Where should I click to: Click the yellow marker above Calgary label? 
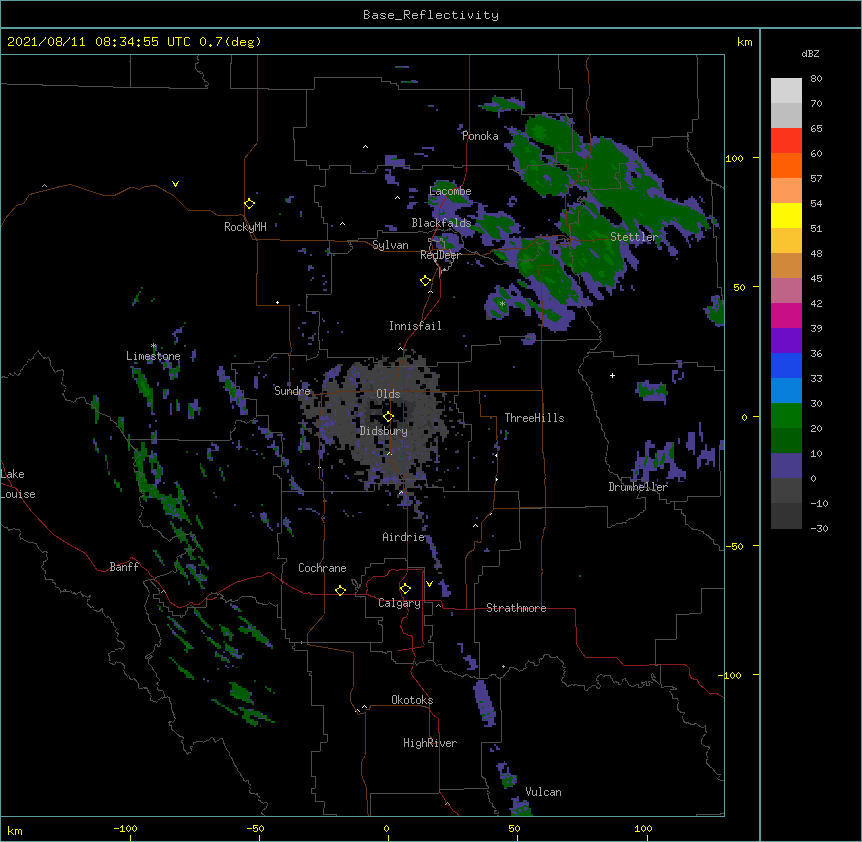(405, 589)
